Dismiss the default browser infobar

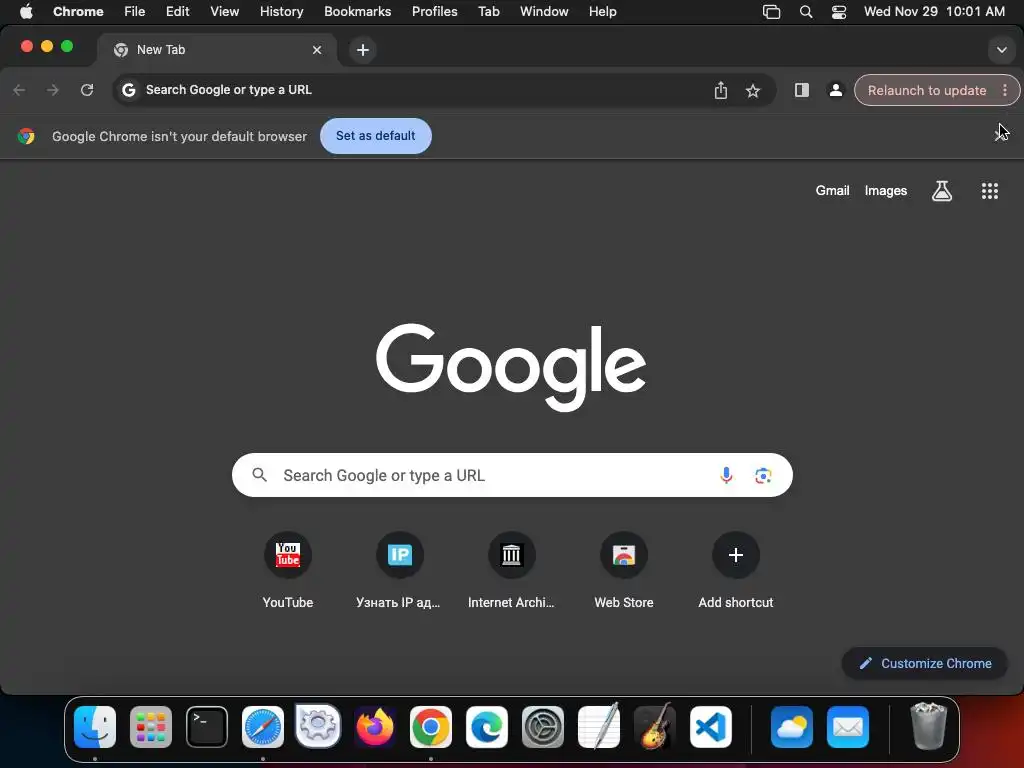click(1000, 136)
